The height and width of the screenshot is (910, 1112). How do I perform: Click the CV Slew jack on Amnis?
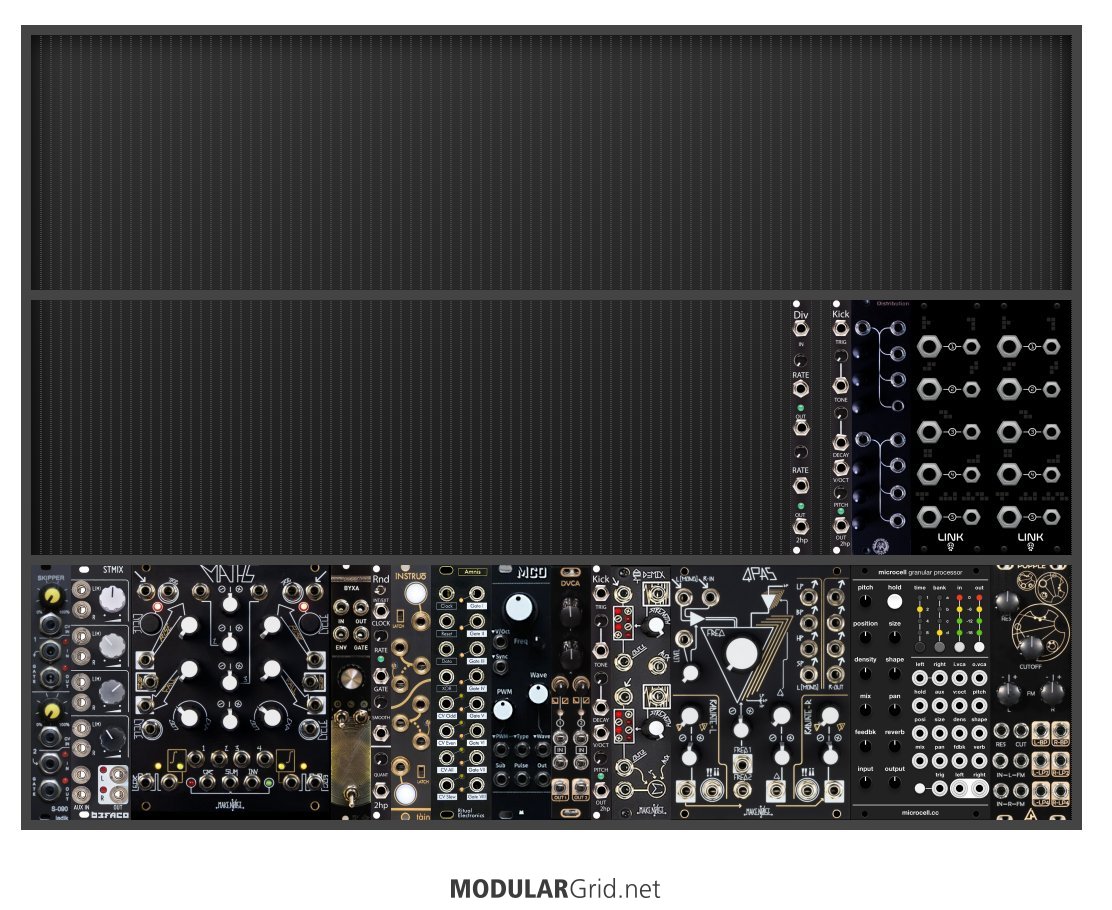pos(447,785)
